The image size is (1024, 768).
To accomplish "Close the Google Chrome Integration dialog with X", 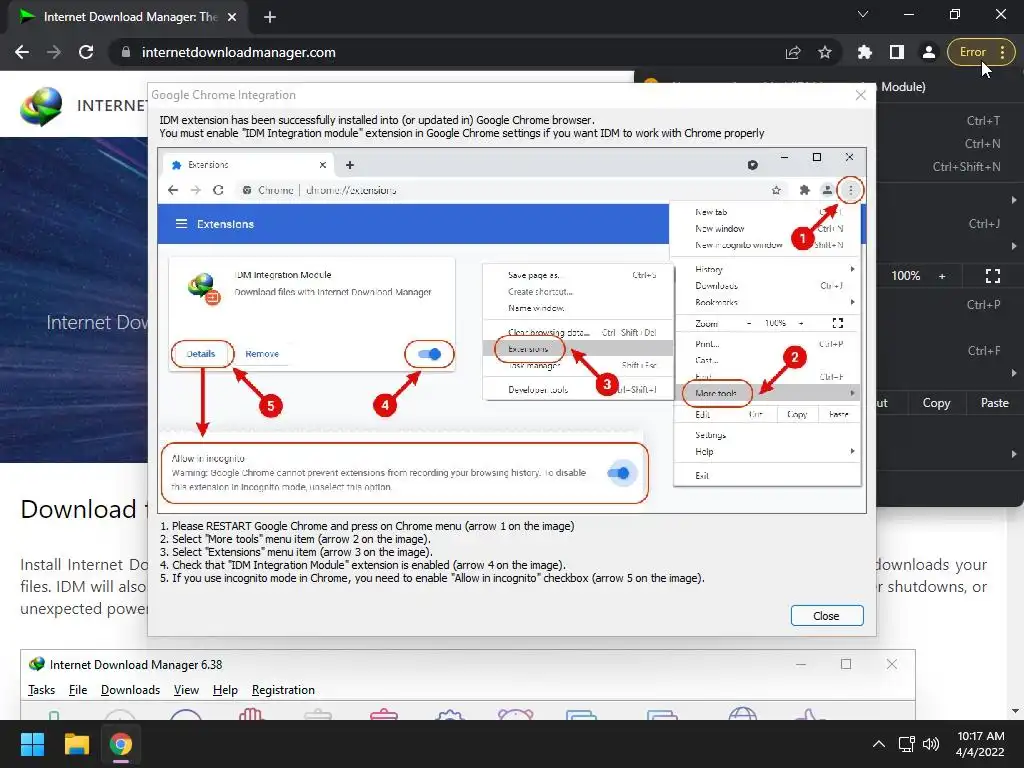I will pyautogui.click(x=861, y=95).
